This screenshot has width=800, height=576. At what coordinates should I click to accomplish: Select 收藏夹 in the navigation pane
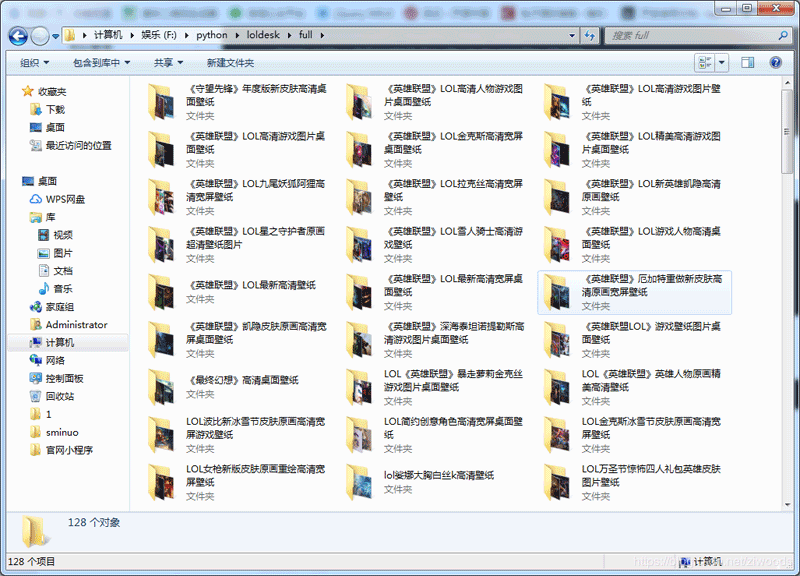click(x=52, y=91)
